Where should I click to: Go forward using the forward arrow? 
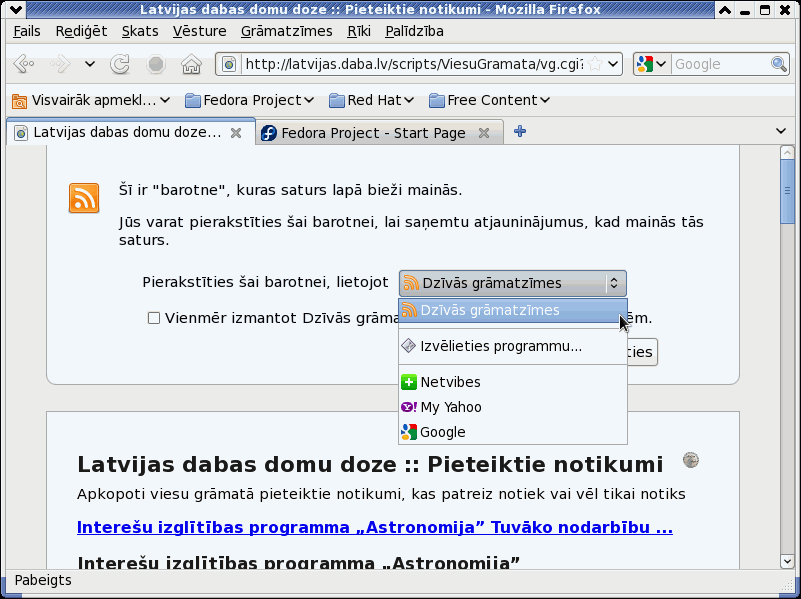click(60, 64)
